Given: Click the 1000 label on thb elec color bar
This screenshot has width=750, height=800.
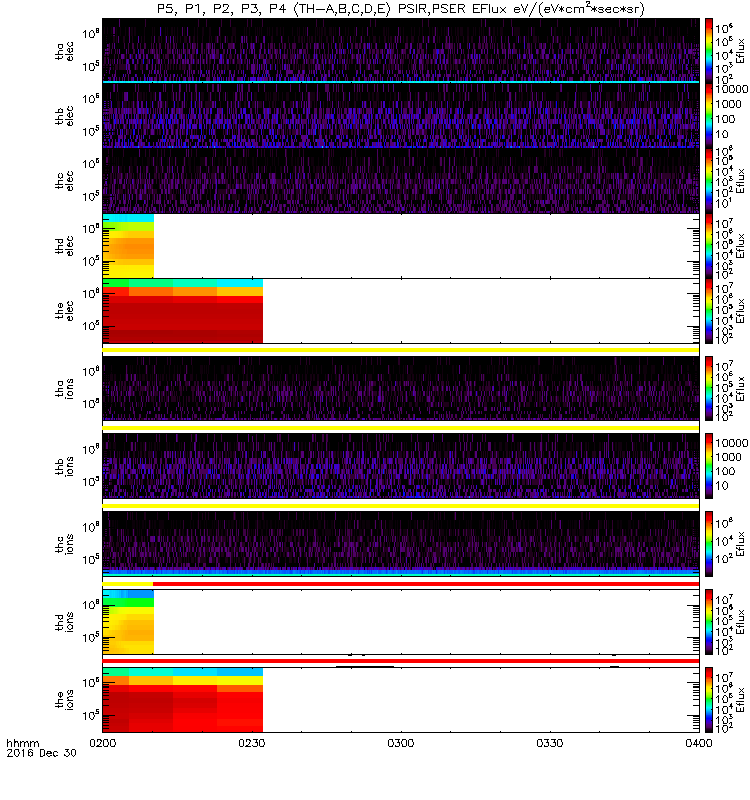Looking at the screenshot, I should pos(728,104).
